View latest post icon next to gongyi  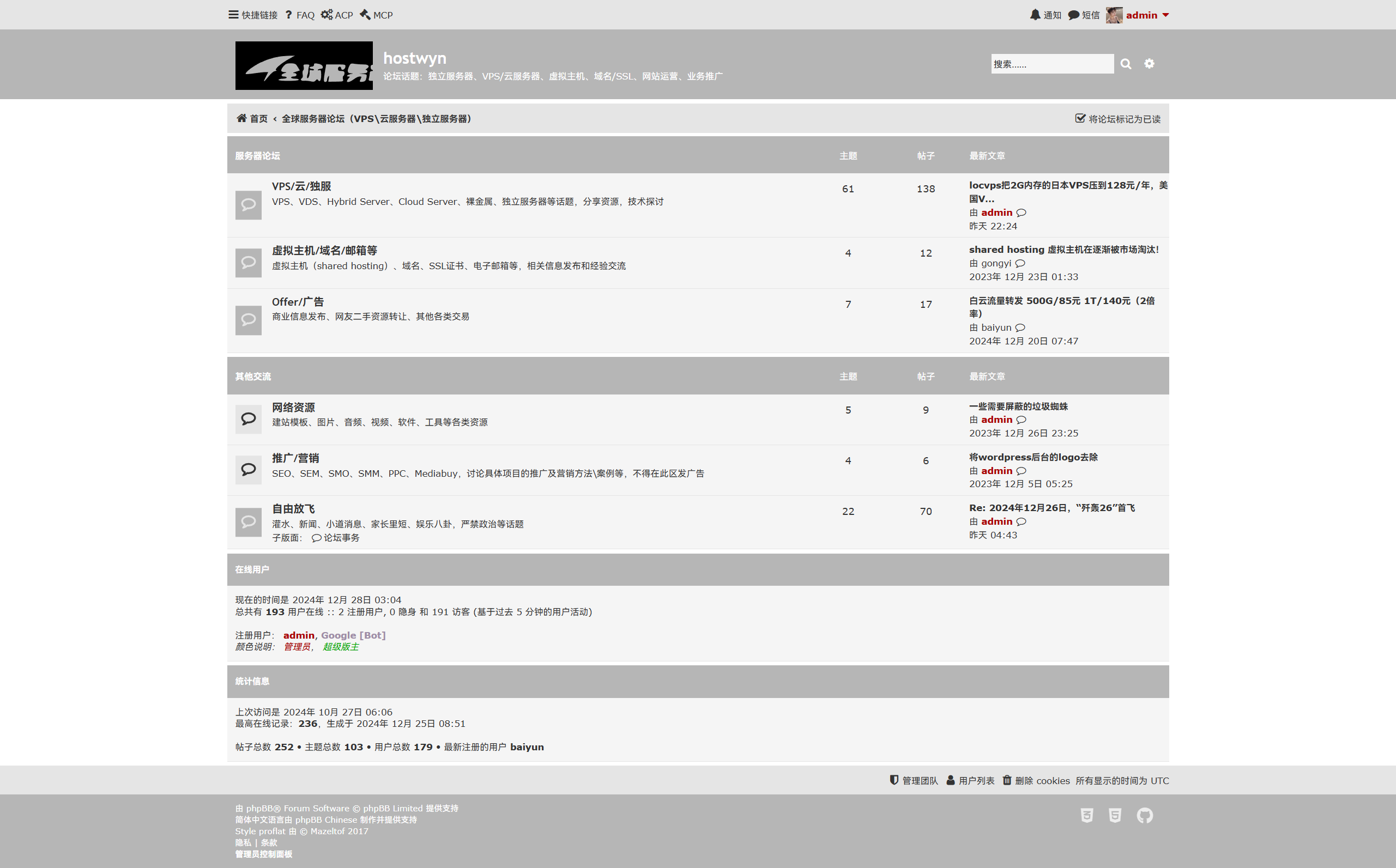point(1020,264)
